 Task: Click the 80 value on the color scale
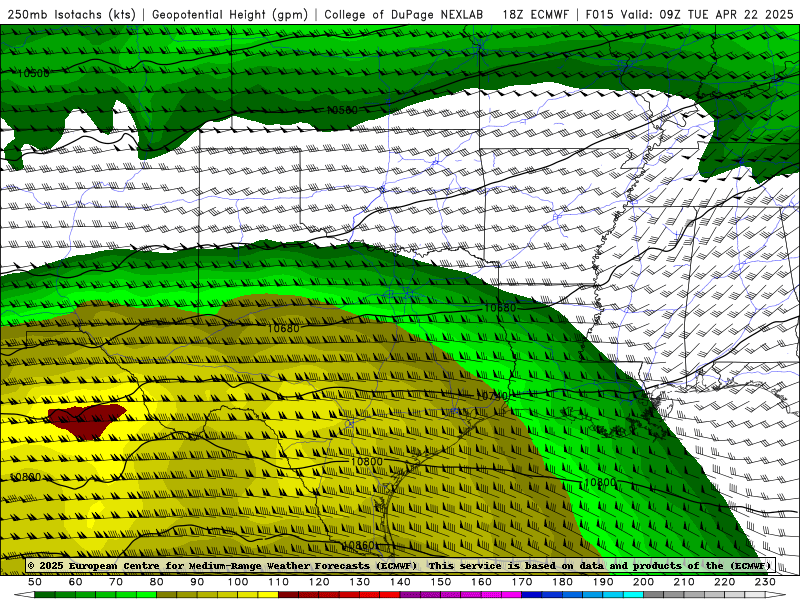(x=157, y=582)
